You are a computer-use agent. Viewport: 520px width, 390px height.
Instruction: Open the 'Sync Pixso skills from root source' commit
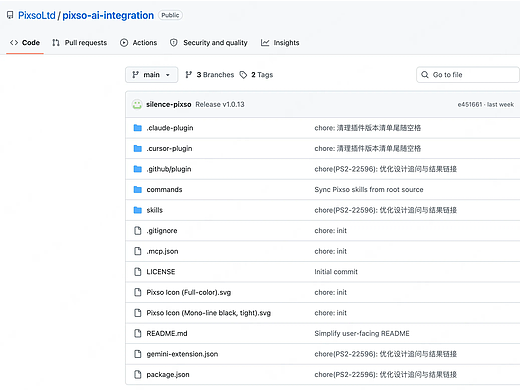click(x=369, y=190)
